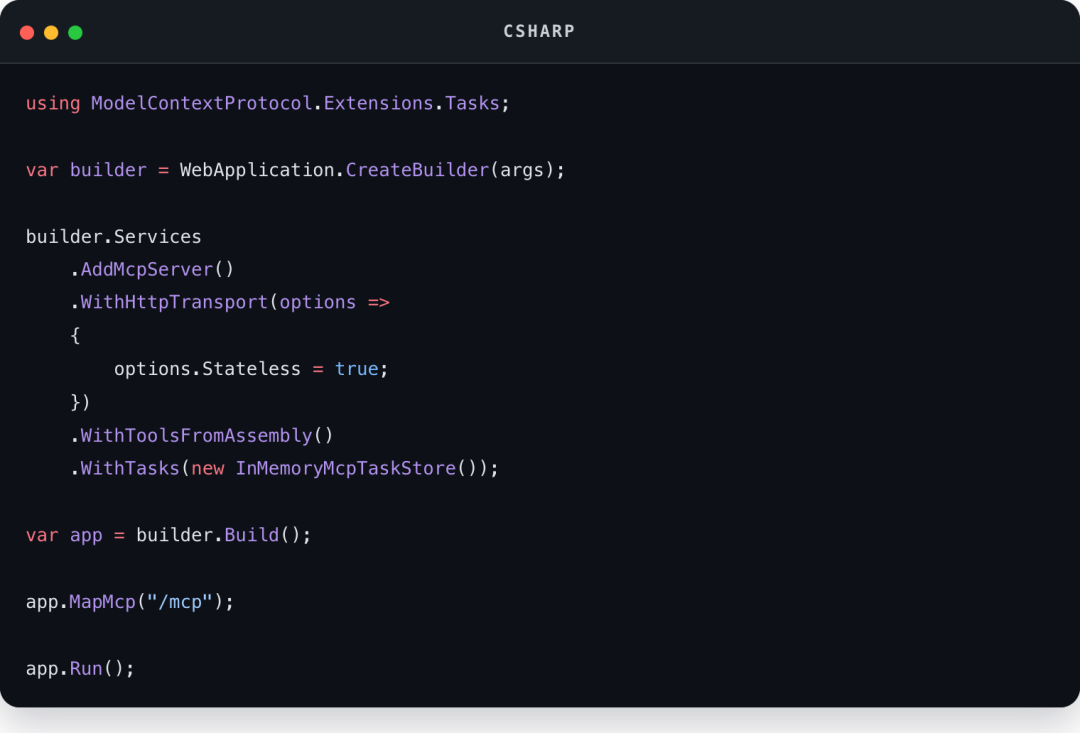Click the 'AddMcpServer' method call
Screen dimensions: 1080x733
147,269
